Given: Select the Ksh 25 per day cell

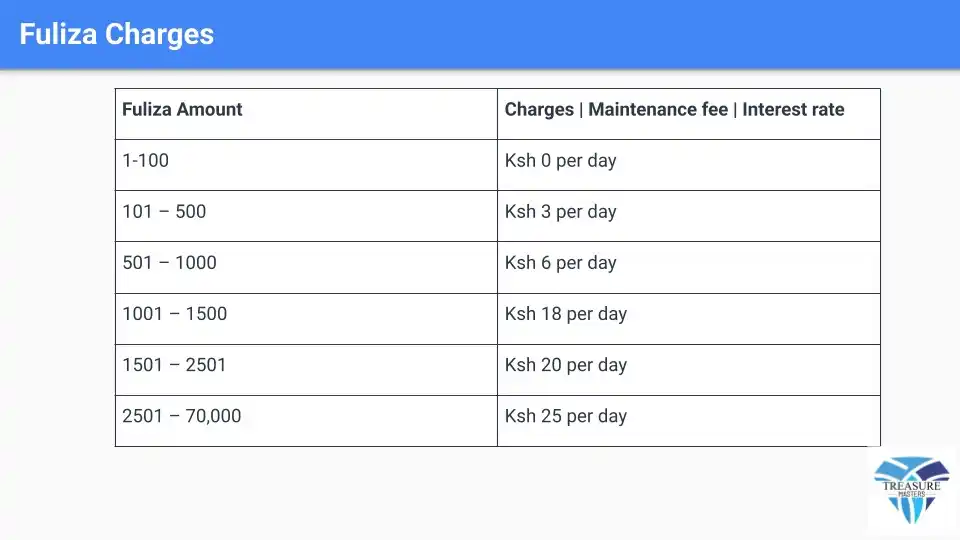Looking at the screenshot, I should click(x=689, y=421).
